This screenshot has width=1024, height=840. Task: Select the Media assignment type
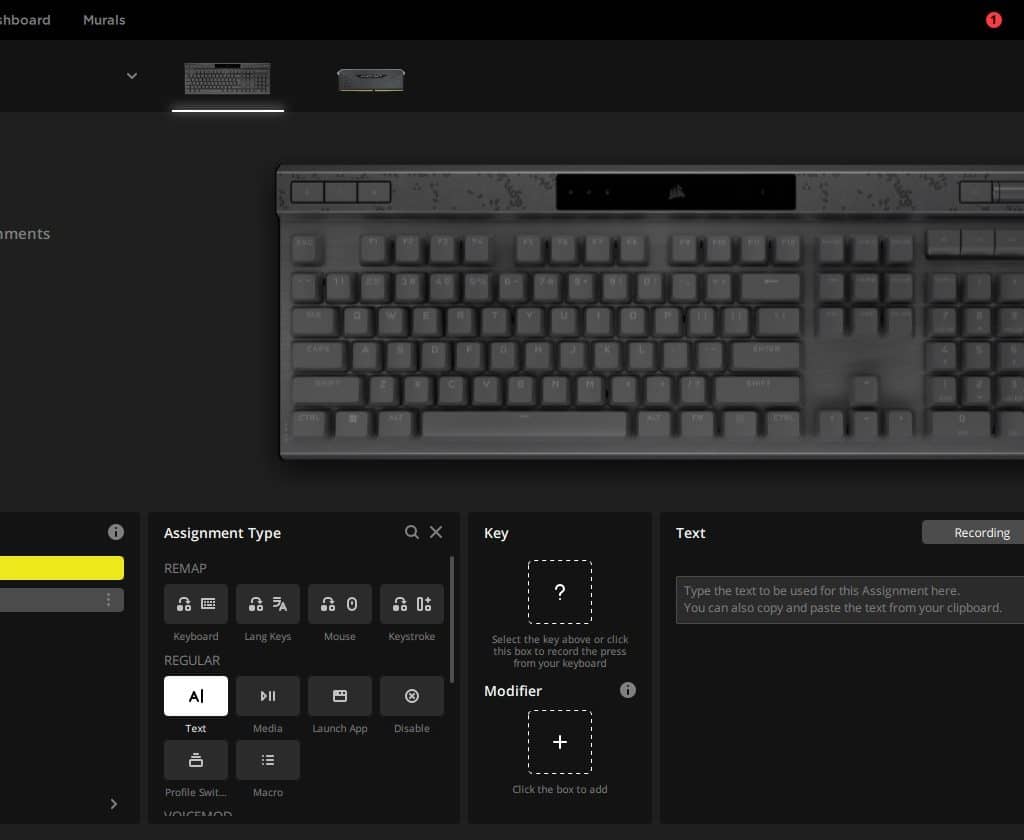(268, 696)
